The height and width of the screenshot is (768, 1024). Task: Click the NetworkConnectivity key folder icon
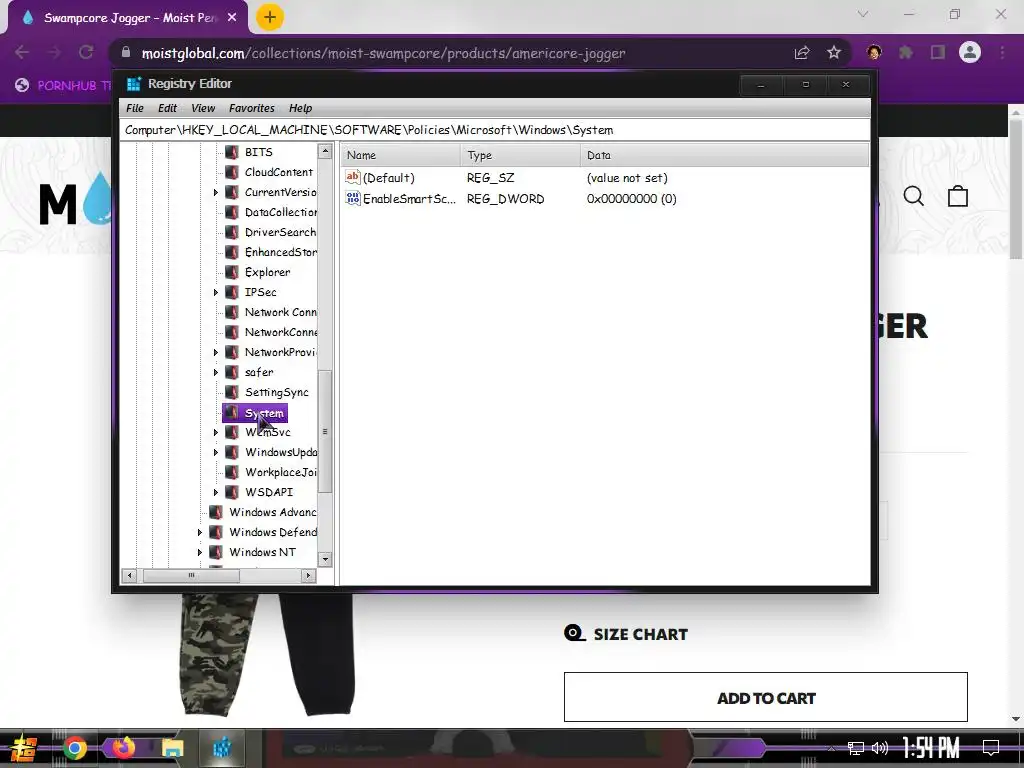click(x=232, y=332)
